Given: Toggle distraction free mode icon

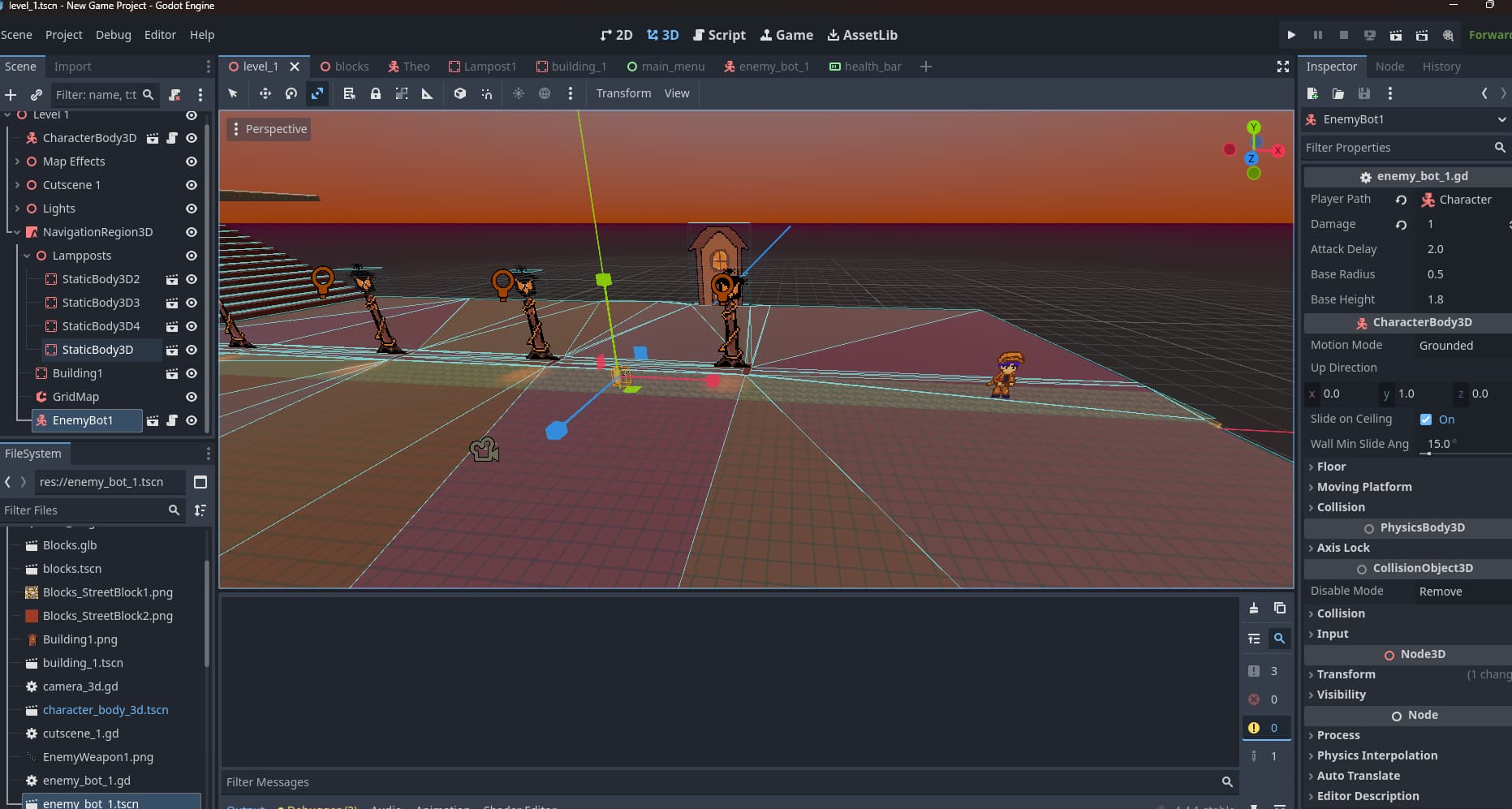Looking at the screenshot, I should [x=1283, y=67].
